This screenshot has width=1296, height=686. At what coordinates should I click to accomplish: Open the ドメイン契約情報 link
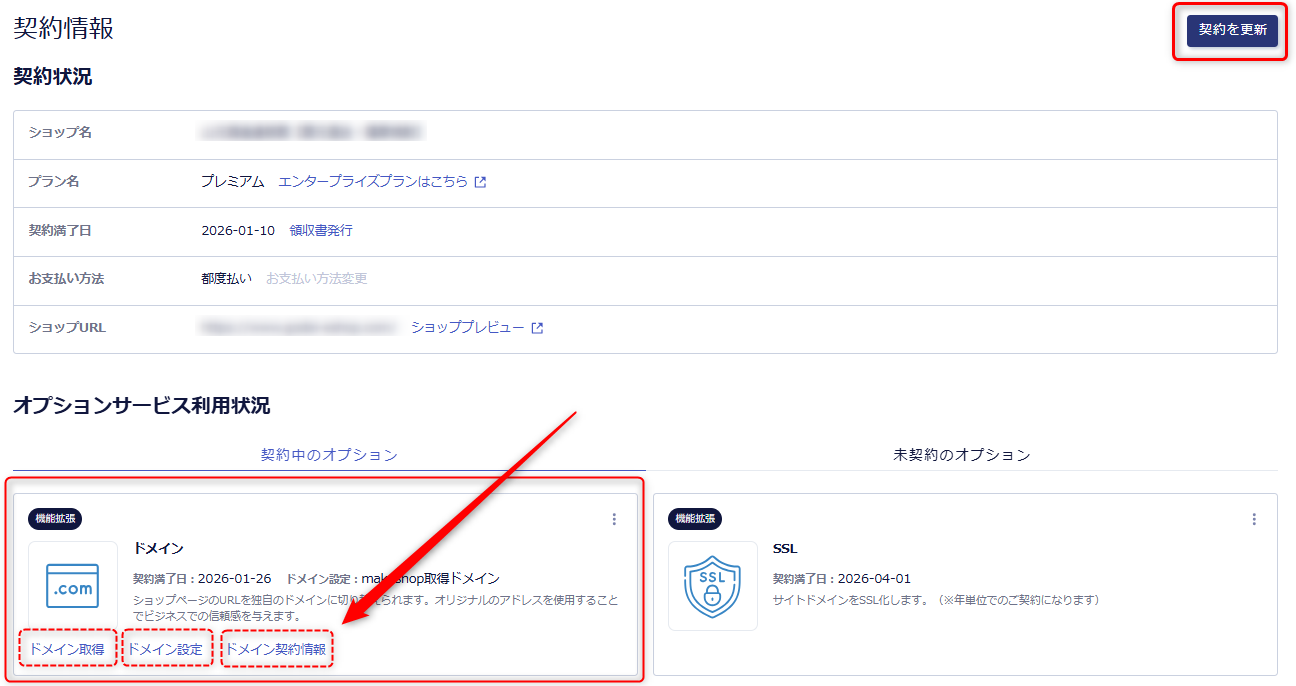tap(276, 649)
